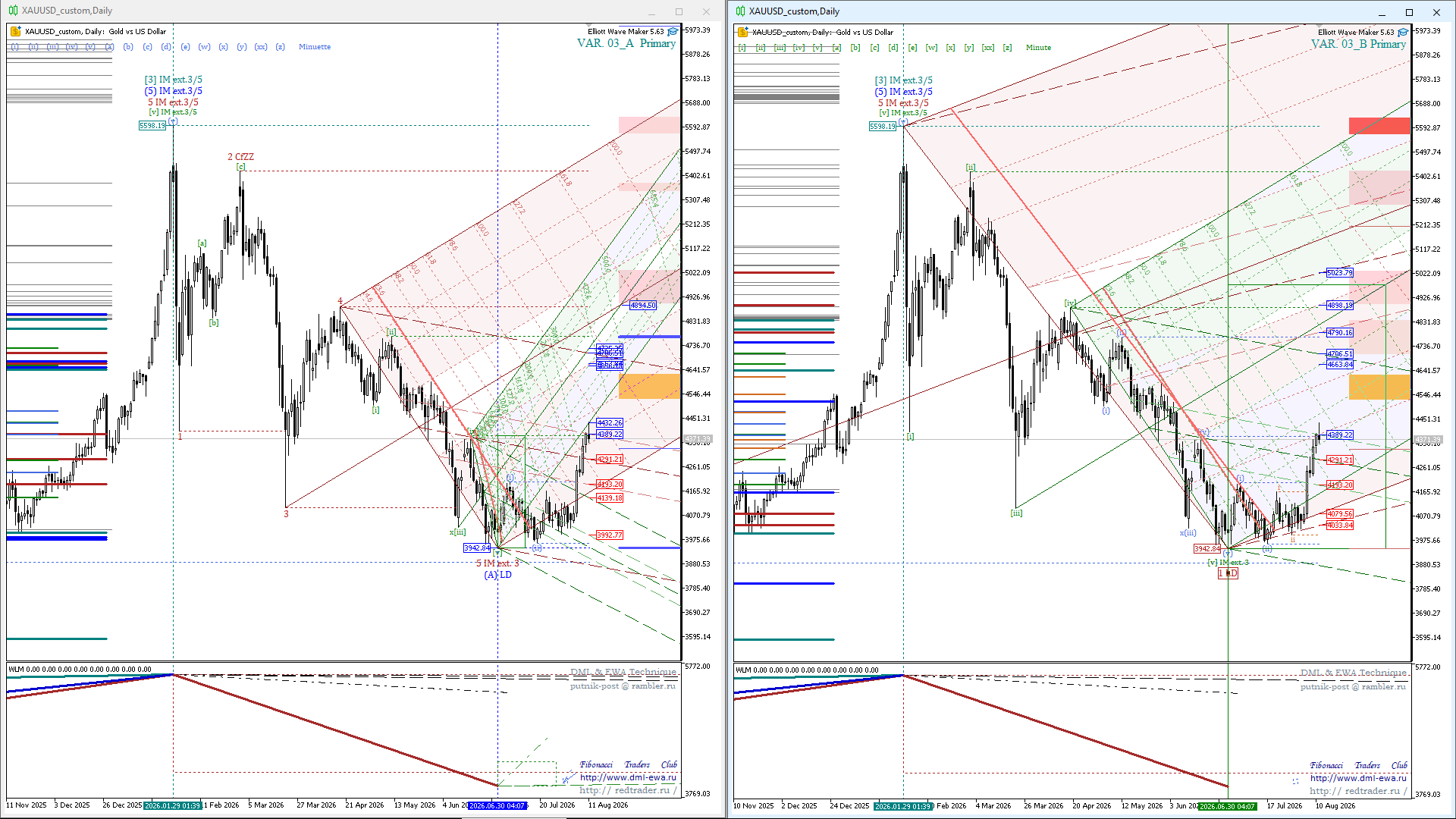The height and width of the screenshot is (819, 1456).
Task: Click the candlestick icon of the left XAUUSD window
Action: (x=14, y=11)
